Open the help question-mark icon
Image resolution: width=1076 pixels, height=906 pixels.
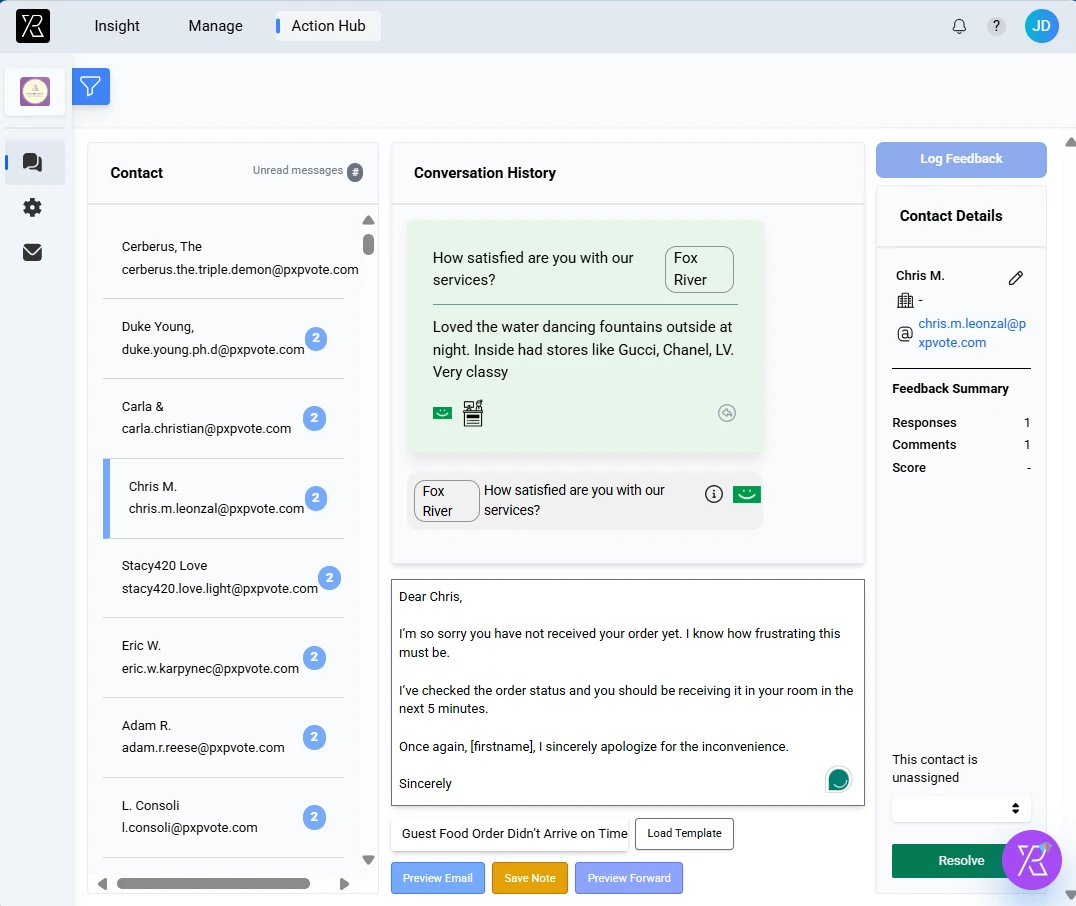pos(996,26)
